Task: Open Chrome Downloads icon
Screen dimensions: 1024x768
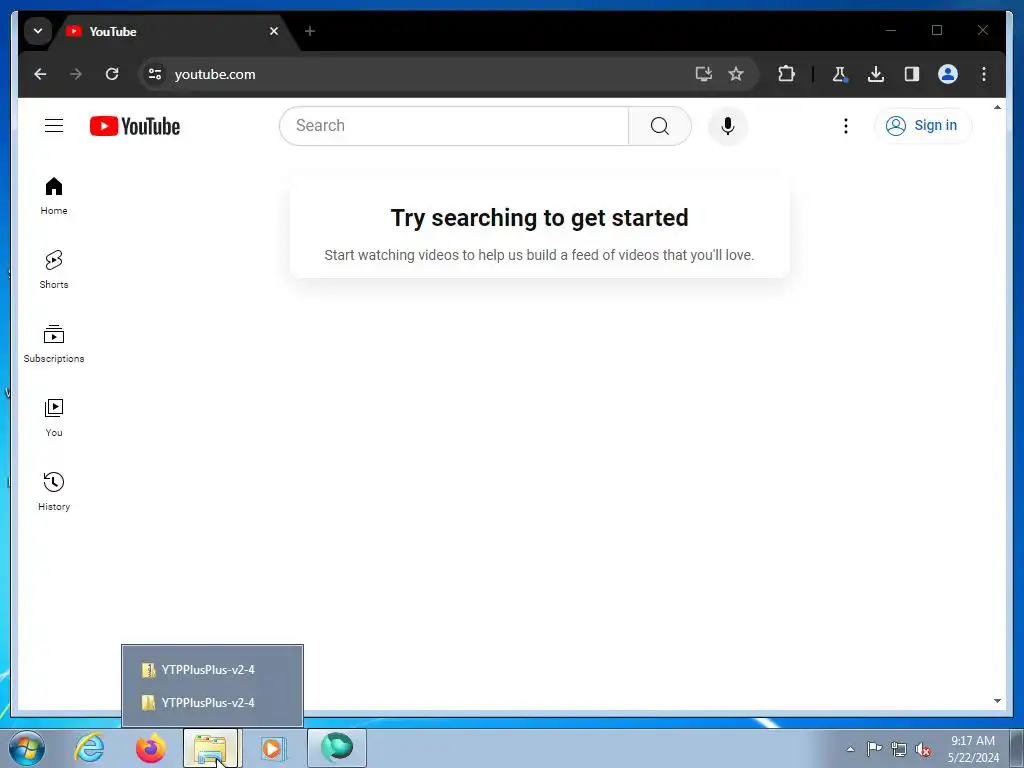Action: [876, 74]
